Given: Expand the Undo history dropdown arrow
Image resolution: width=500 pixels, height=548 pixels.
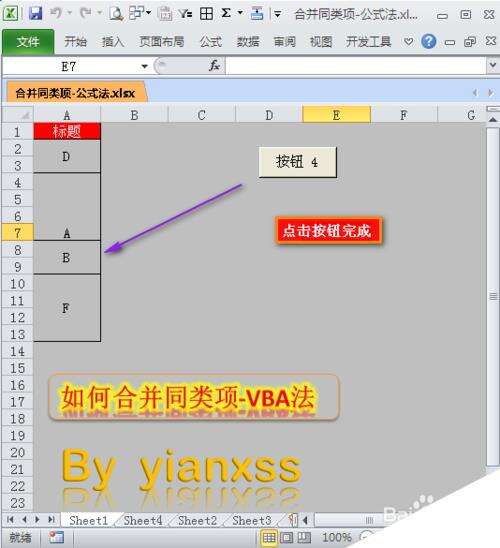Looking at the screenshot, I should [x=70, y=13].
